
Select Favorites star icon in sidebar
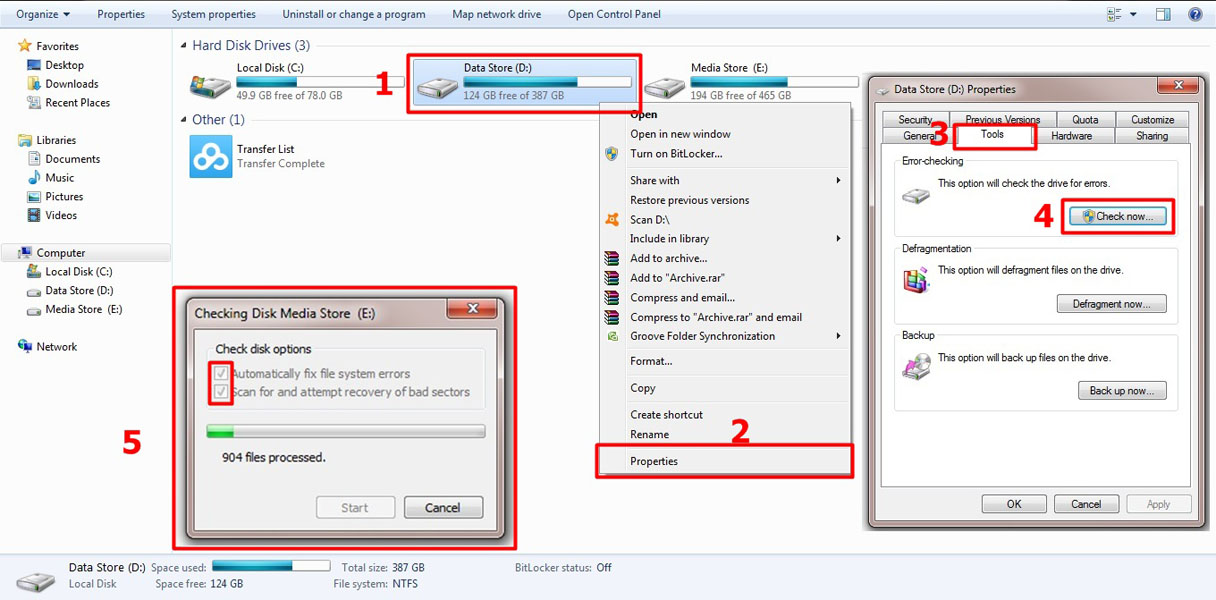coord(25,46)
